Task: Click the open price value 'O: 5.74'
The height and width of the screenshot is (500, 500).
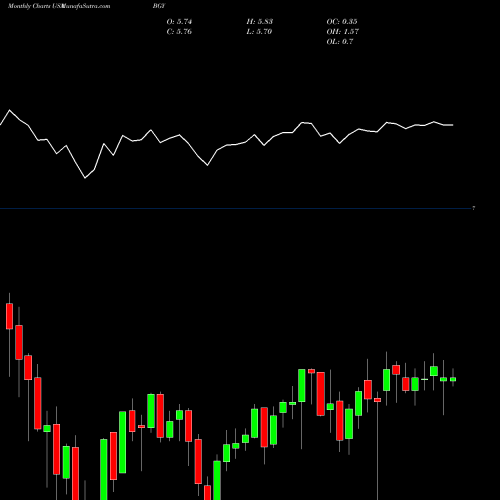Action: pyautogui.click(x=179, y=22)
